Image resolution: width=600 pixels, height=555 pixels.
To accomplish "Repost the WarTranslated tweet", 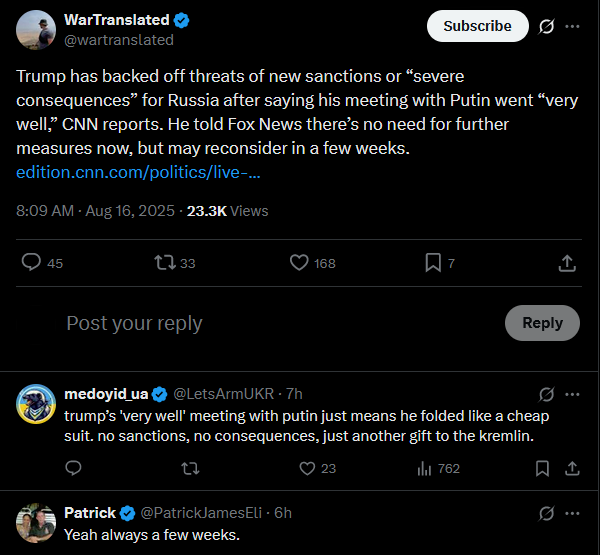I will pyautogui.click(x=164, y=263).
